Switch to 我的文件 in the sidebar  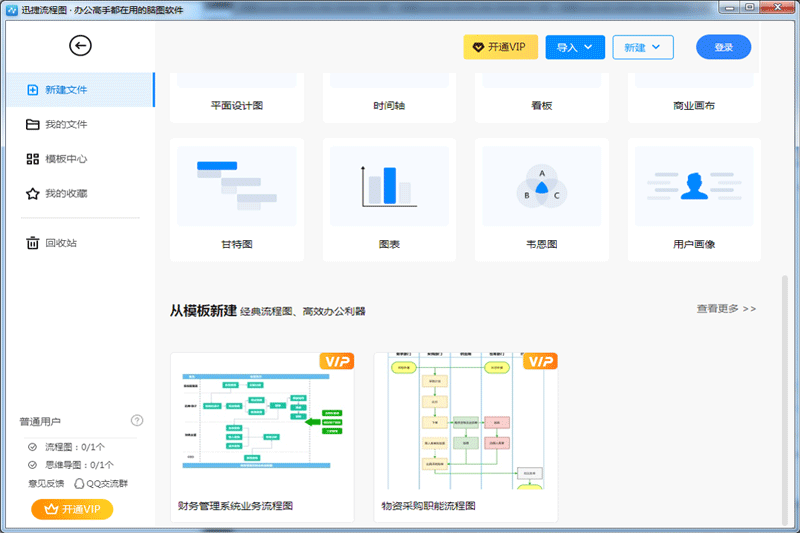click(x=65, y=125)
